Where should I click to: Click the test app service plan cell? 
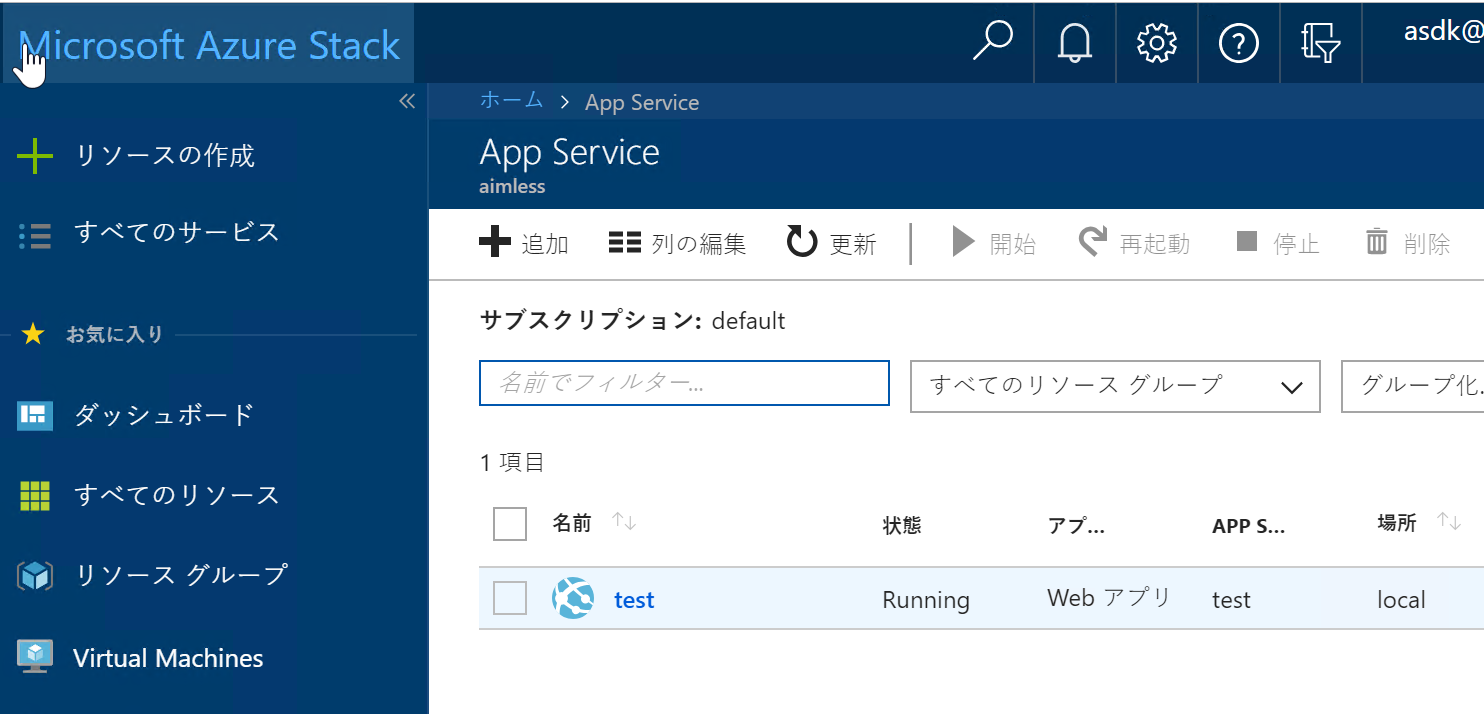[x=1231, y=600]
